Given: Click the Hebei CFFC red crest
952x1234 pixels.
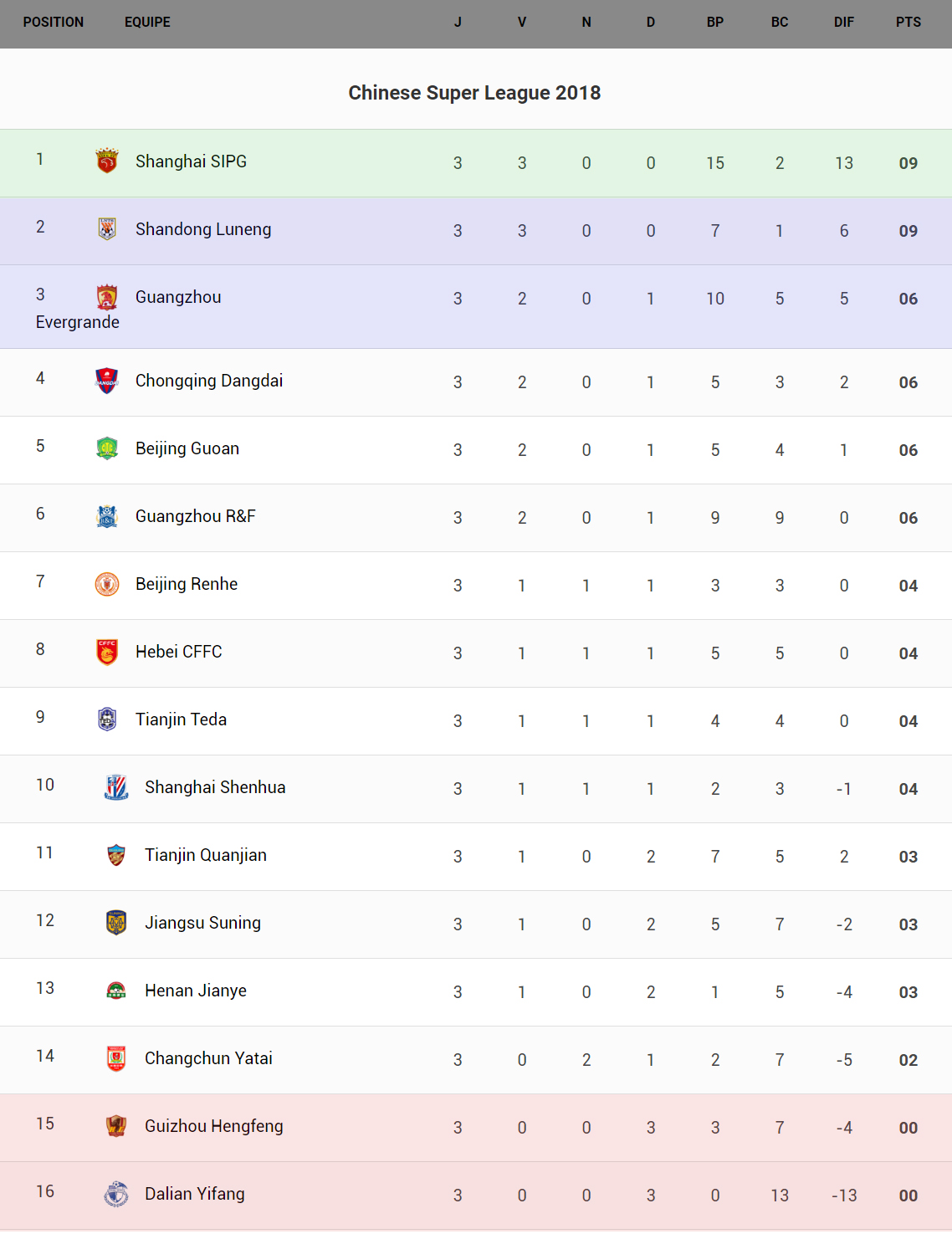Looking at the screenshot, I should click(107, 652).
